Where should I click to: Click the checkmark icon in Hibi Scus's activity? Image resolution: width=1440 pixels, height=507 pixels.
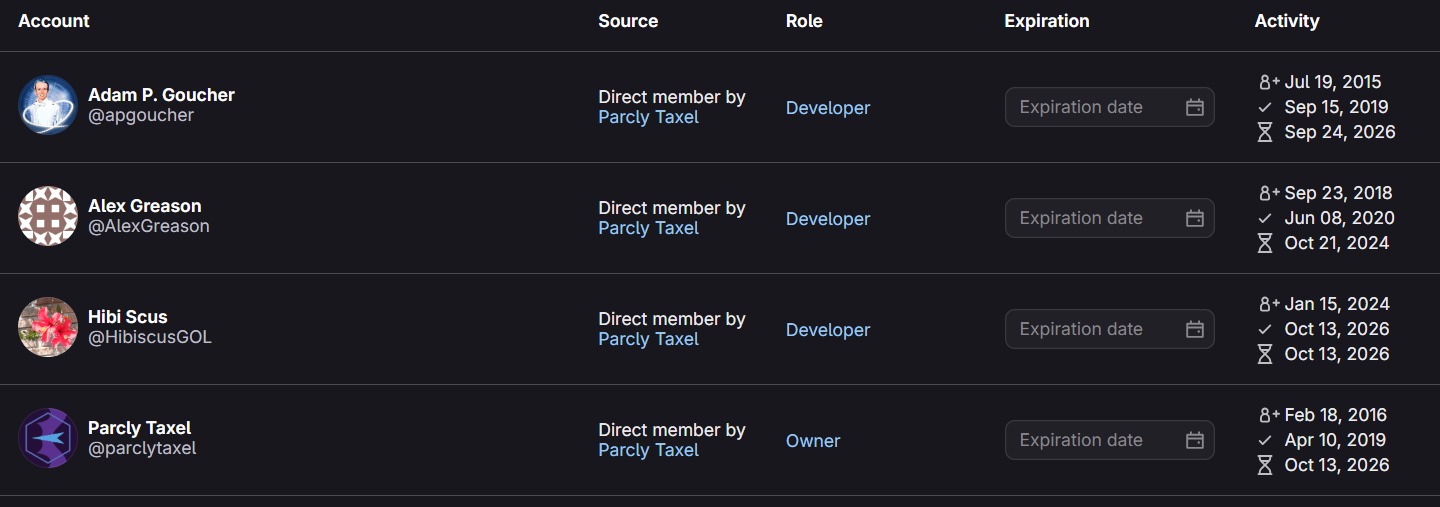(x=1265, y=329)
